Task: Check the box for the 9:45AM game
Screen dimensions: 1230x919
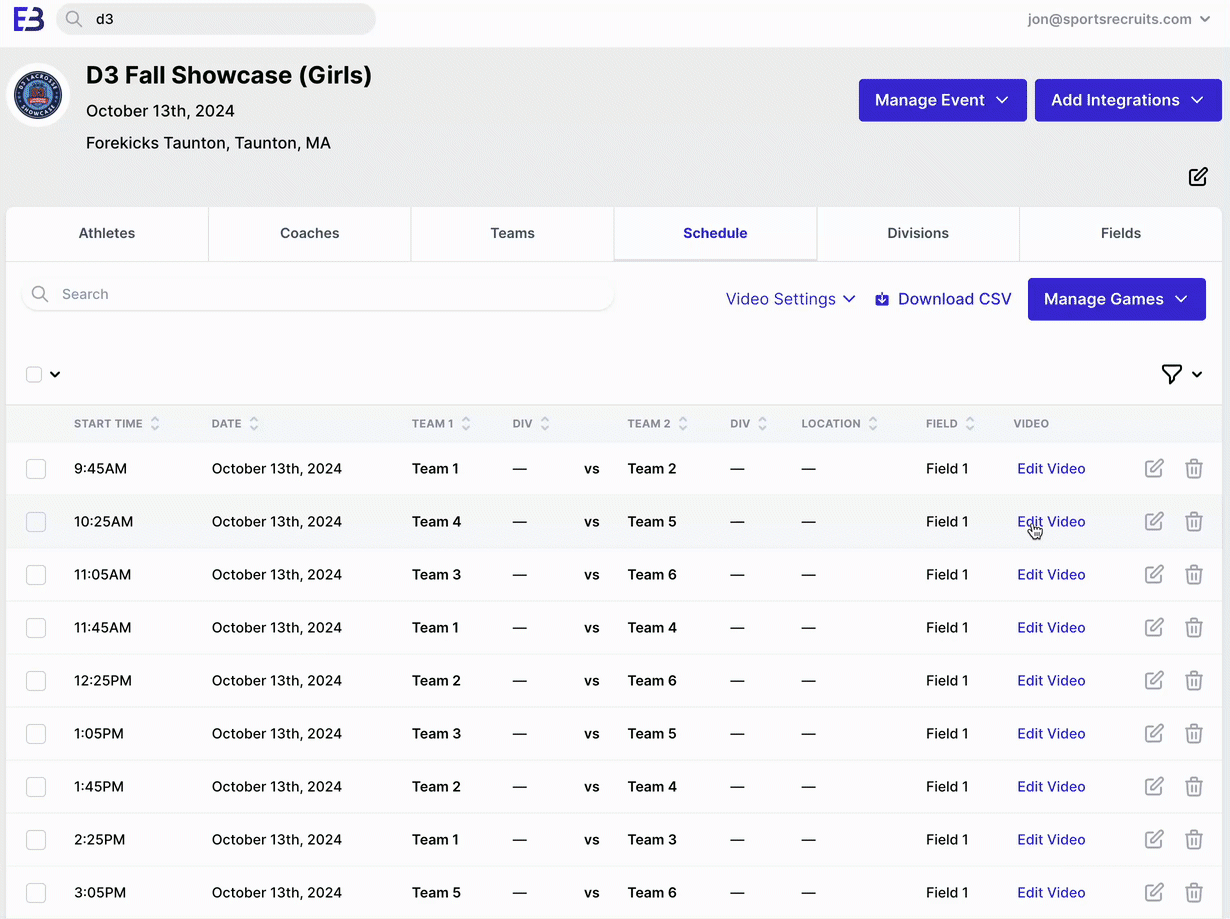Action: pyautogui.click(x=36, y=469)
